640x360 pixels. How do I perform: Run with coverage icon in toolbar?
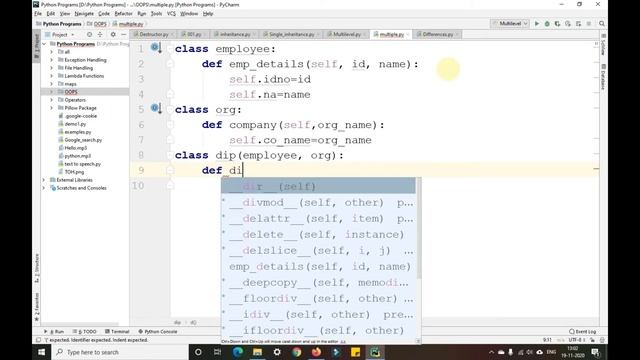[x=557, y=24]
